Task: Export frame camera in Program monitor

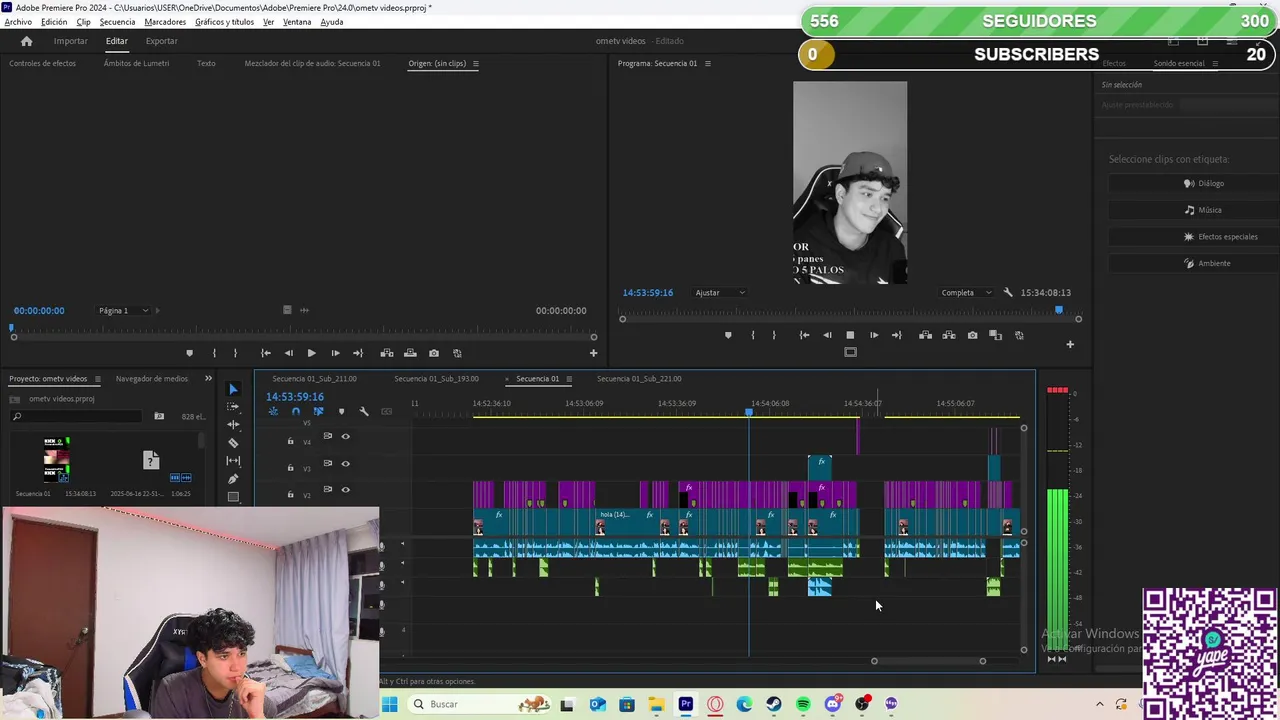Action: (x=972, y=335)
